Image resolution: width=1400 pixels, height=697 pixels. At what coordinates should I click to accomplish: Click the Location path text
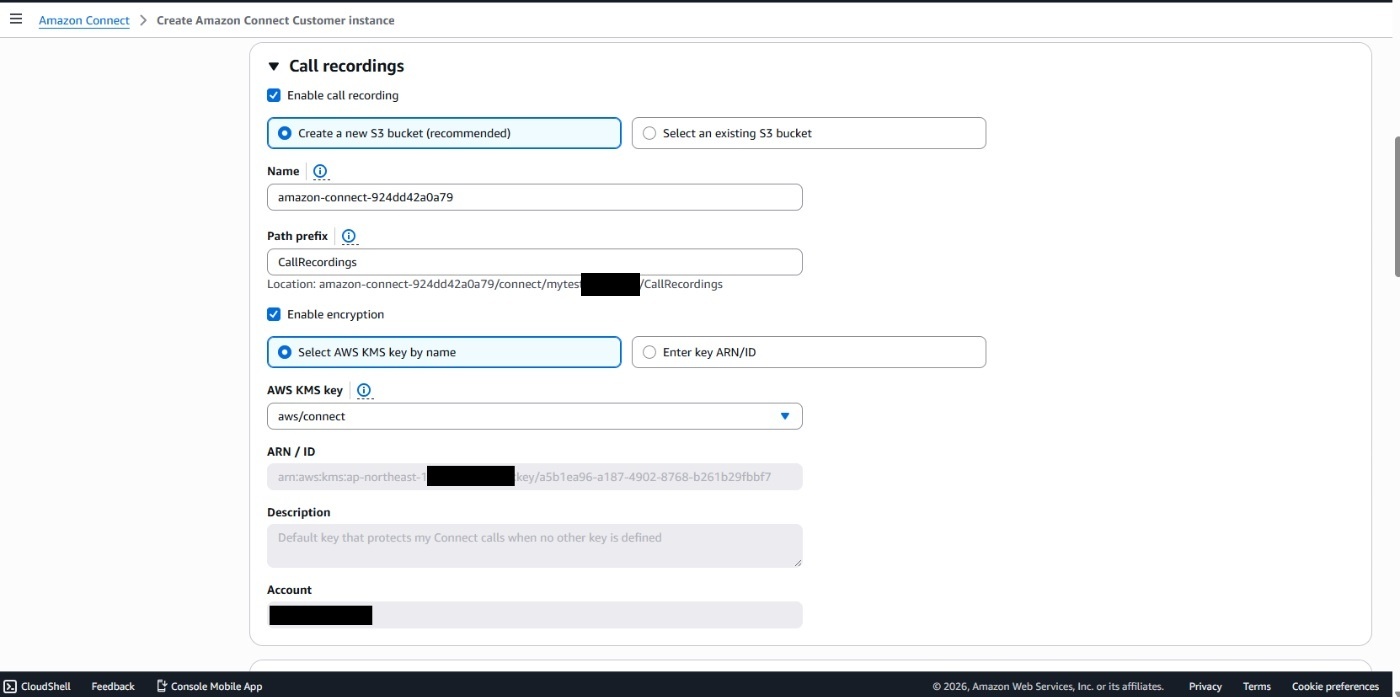[495, 284]
